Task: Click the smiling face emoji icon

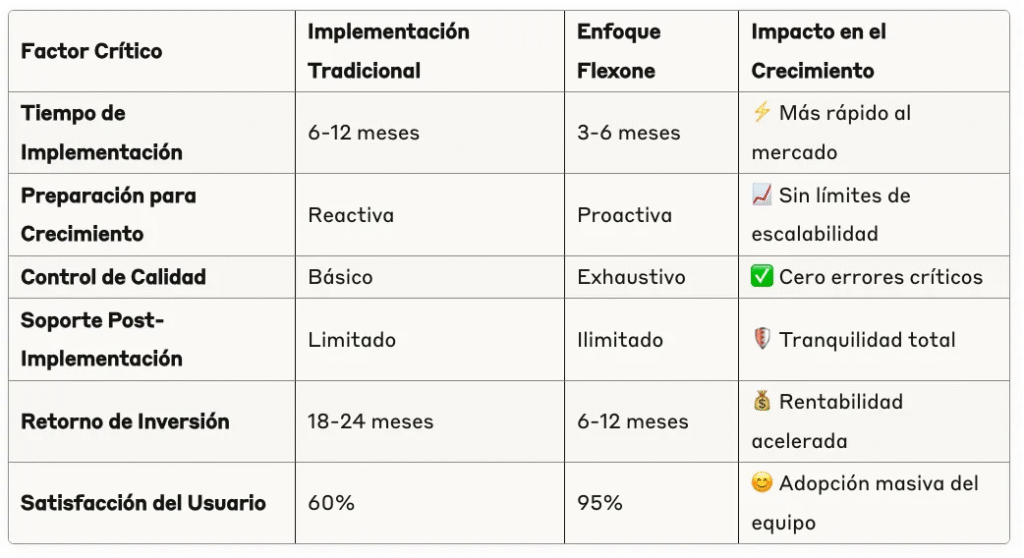Action: coord(761,483)
